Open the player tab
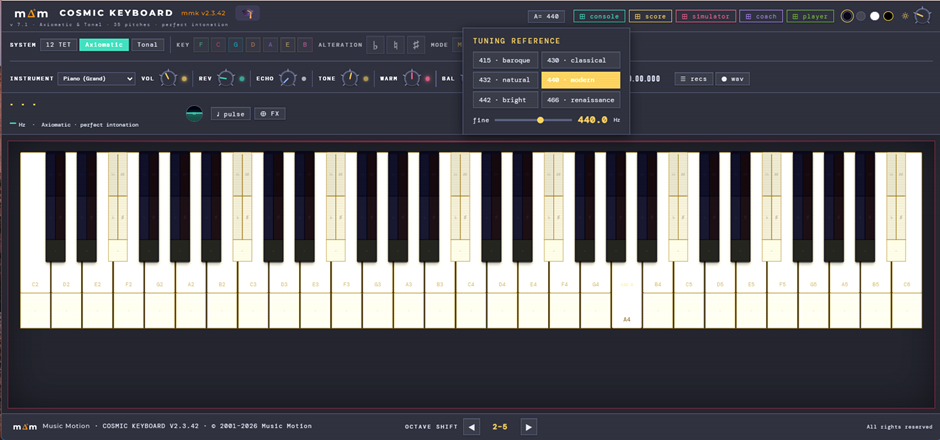This screenshot has height=440, width=940. click(810, 16)
